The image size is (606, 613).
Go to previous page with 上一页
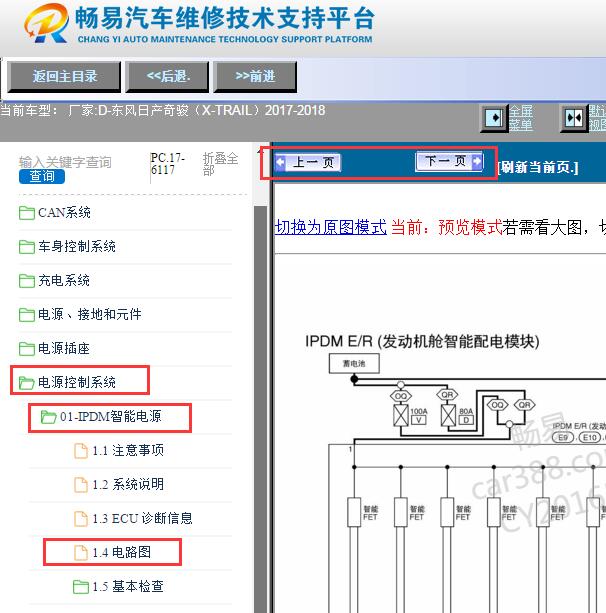(308, 162)
